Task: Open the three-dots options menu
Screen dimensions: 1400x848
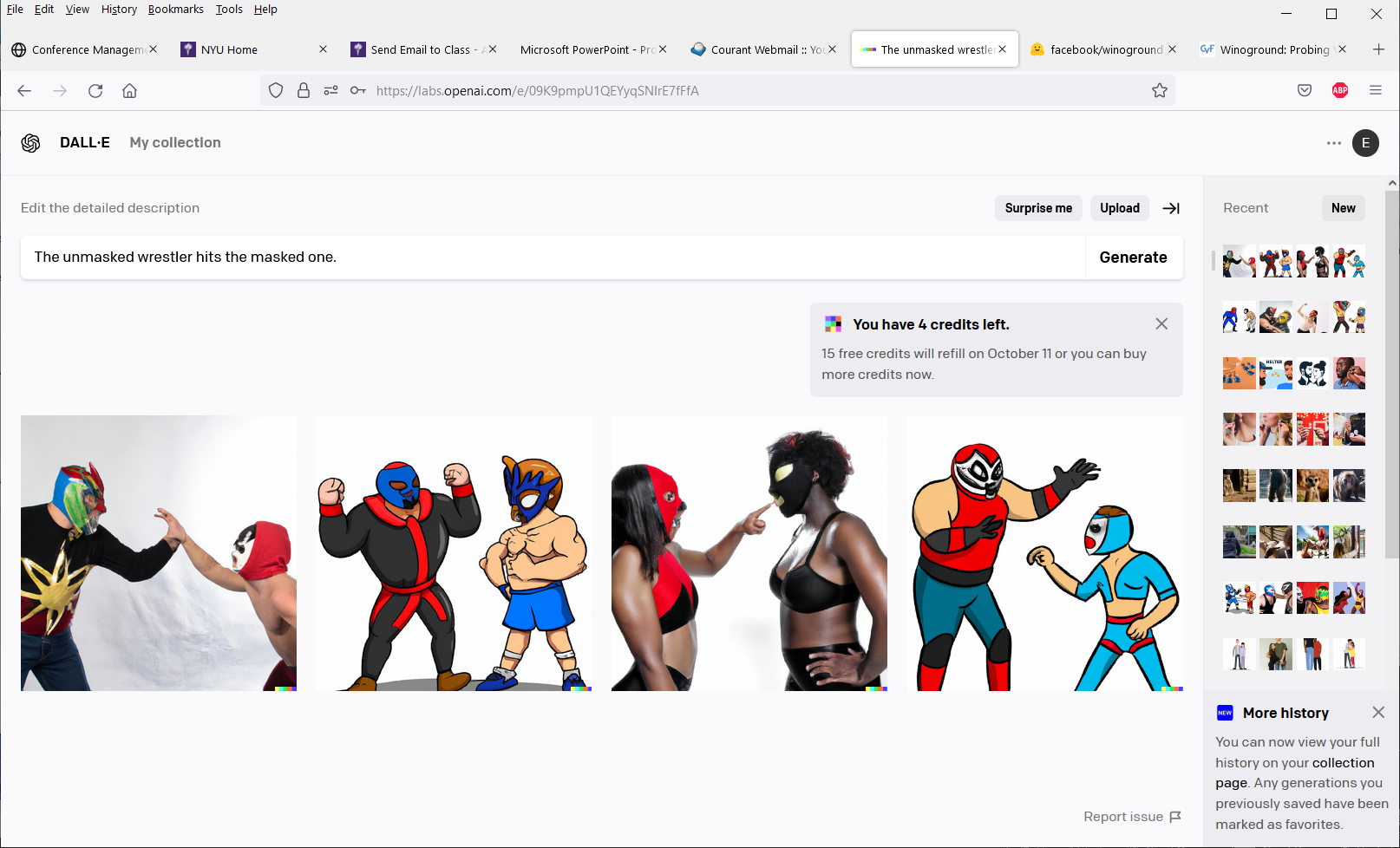Action: click(x=1333, y=143)
